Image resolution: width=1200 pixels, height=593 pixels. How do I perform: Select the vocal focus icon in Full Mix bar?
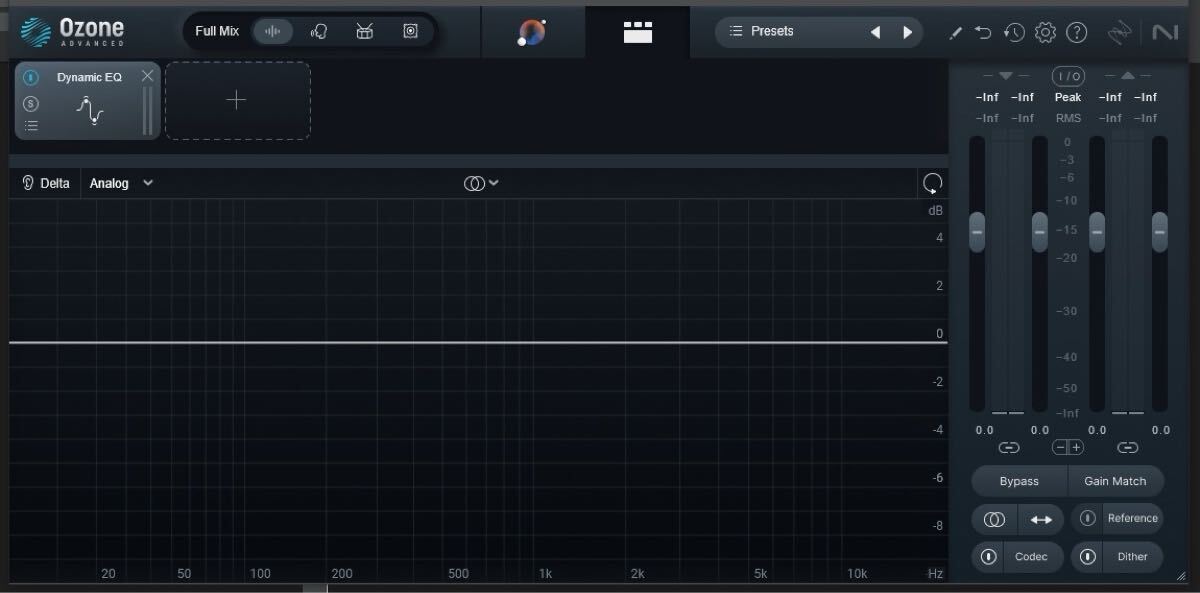click(x=319, y=31)
